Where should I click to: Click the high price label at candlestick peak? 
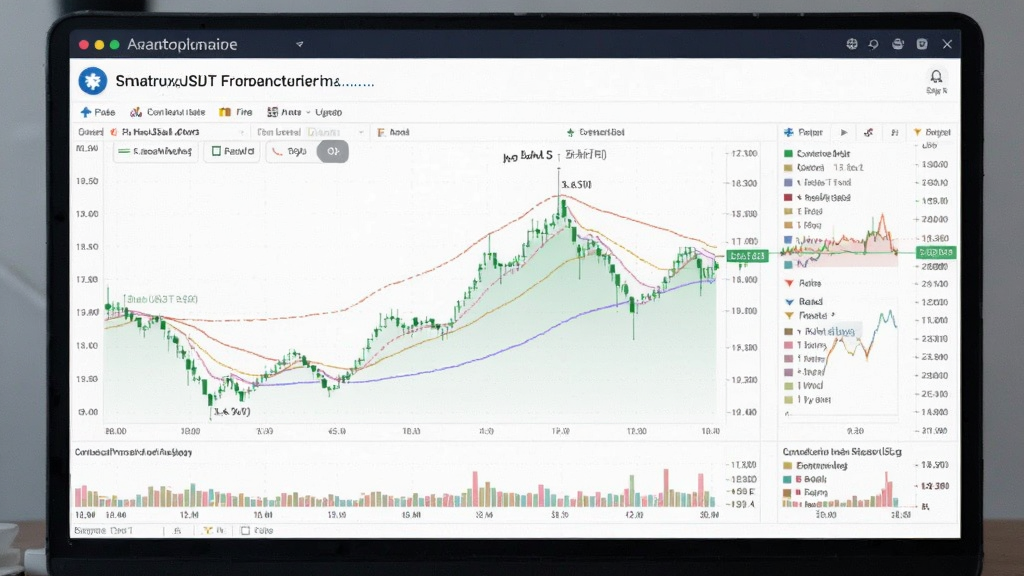[x=576, y=185]
